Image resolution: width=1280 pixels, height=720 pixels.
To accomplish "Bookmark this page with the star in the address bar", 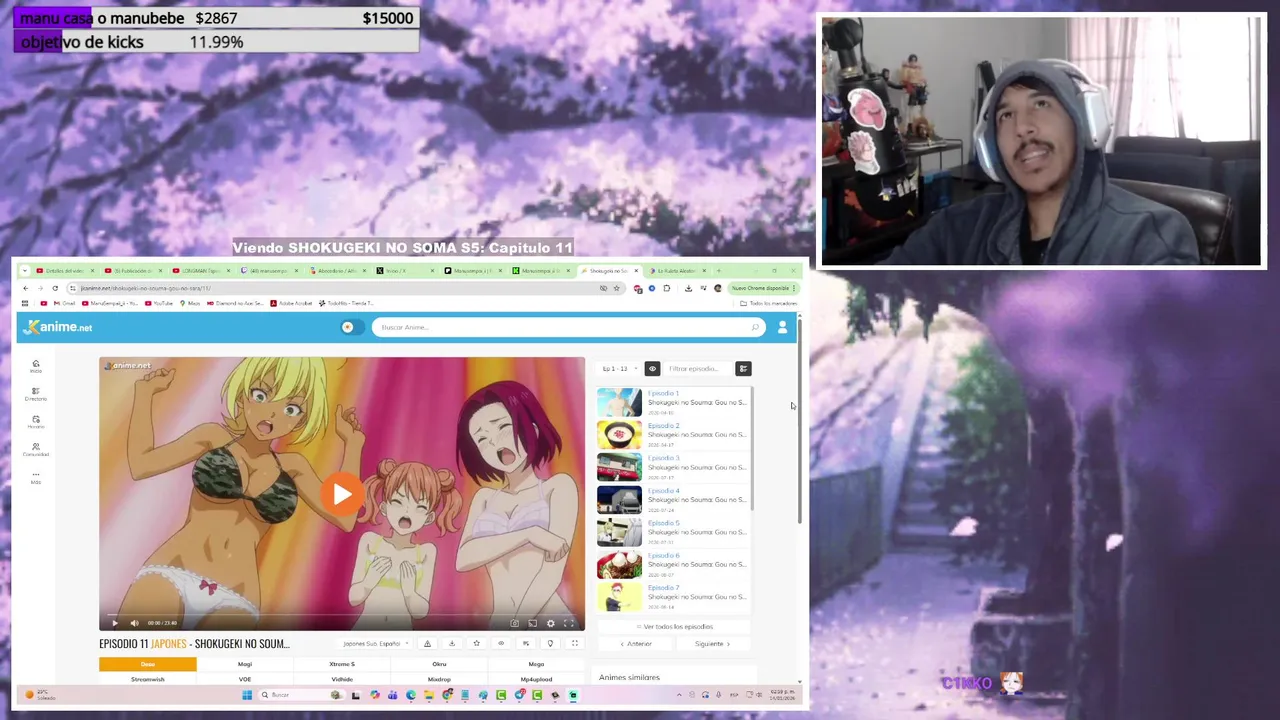I will (x=616, y=288).
